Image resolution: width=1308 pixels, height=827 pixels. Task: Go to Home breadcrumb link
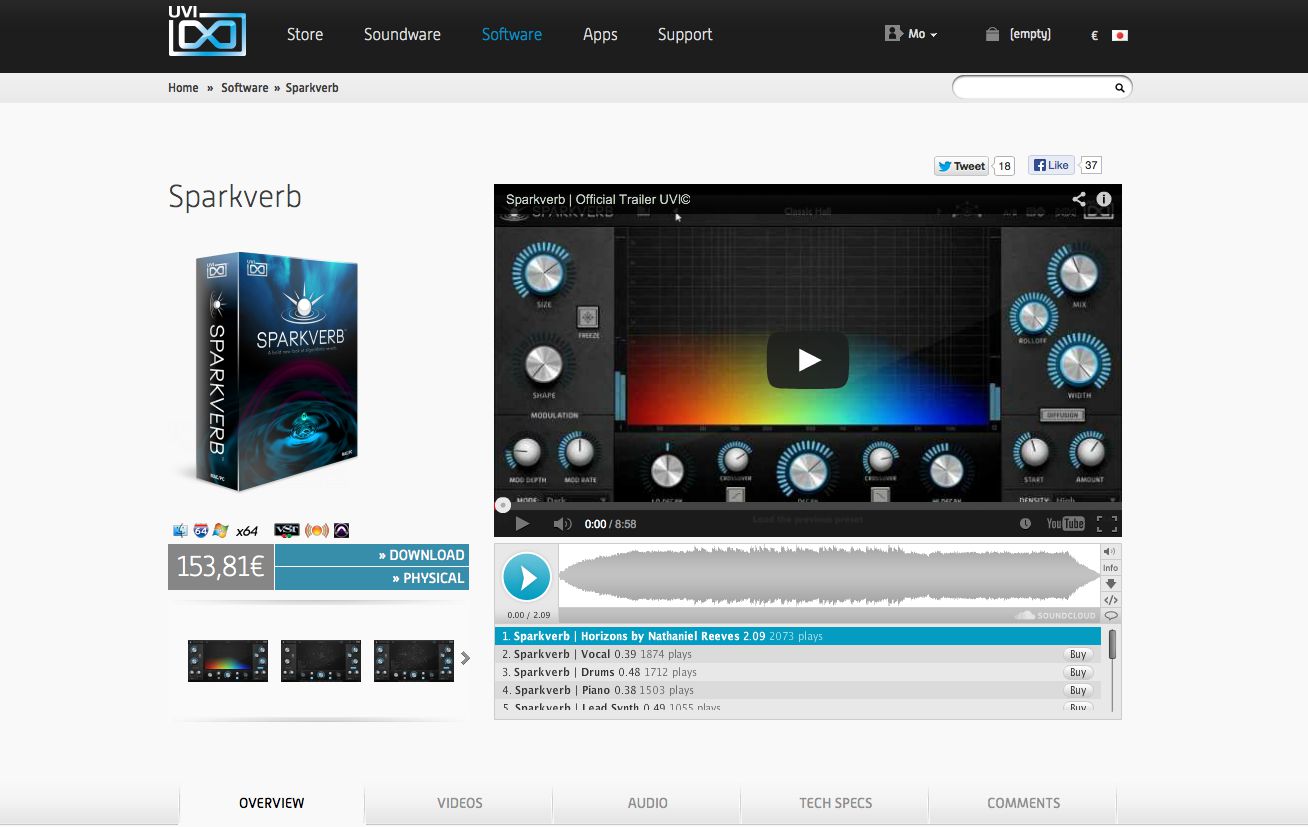(x=183, y=88)
